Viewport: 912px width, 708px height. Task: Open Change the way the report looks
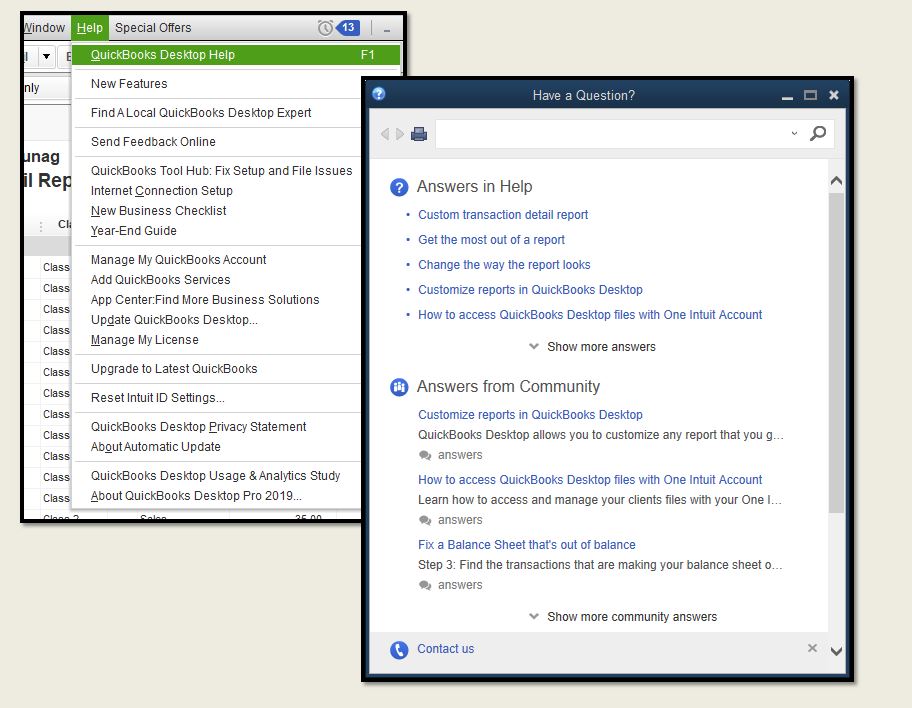pyautogui.click(x=504, y=265)
